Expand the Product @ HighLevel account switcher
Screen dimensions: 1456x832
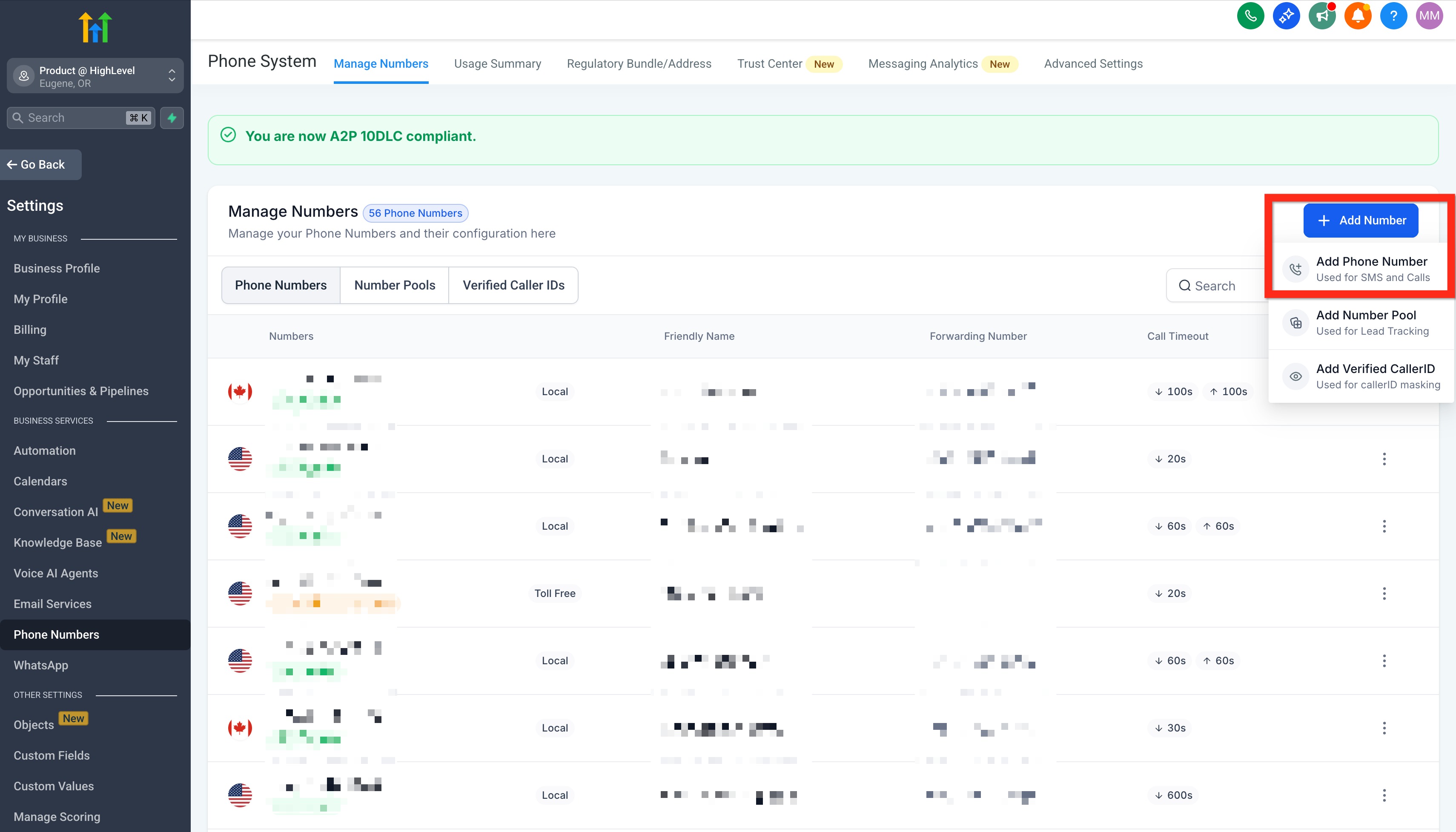point(95,76)
